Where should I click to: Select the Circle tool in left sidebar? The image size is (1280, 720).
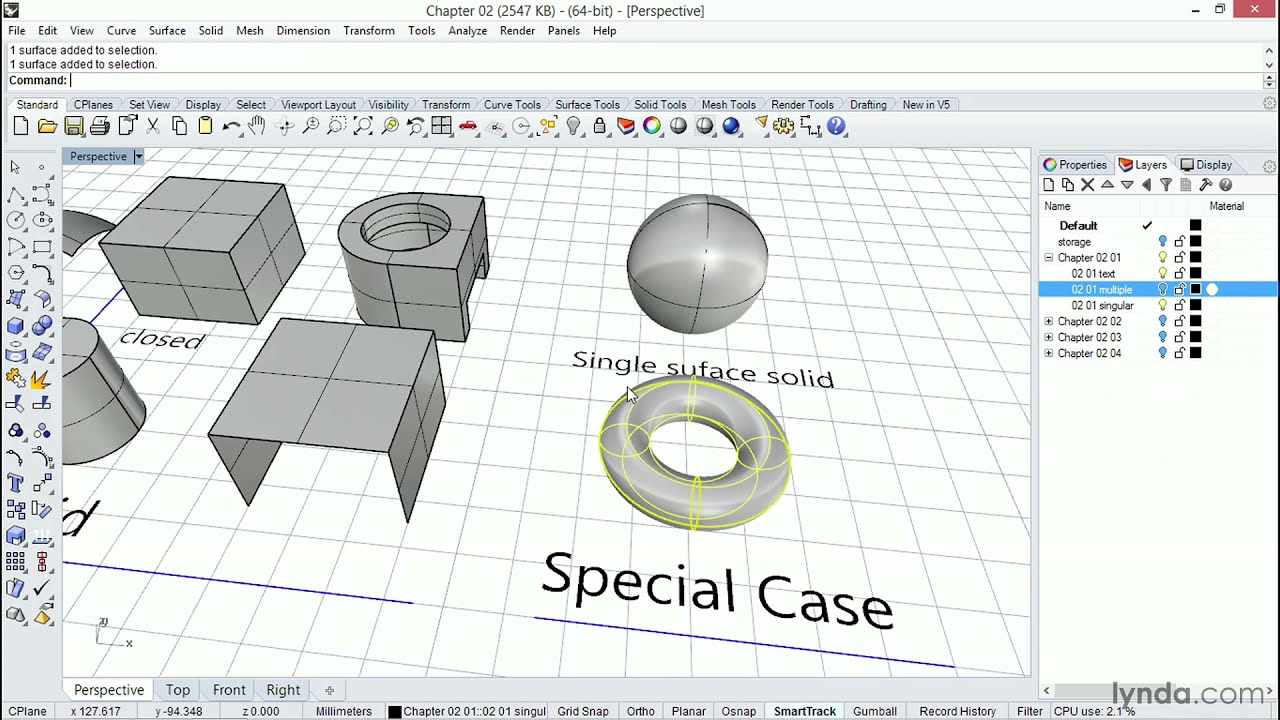15,220
